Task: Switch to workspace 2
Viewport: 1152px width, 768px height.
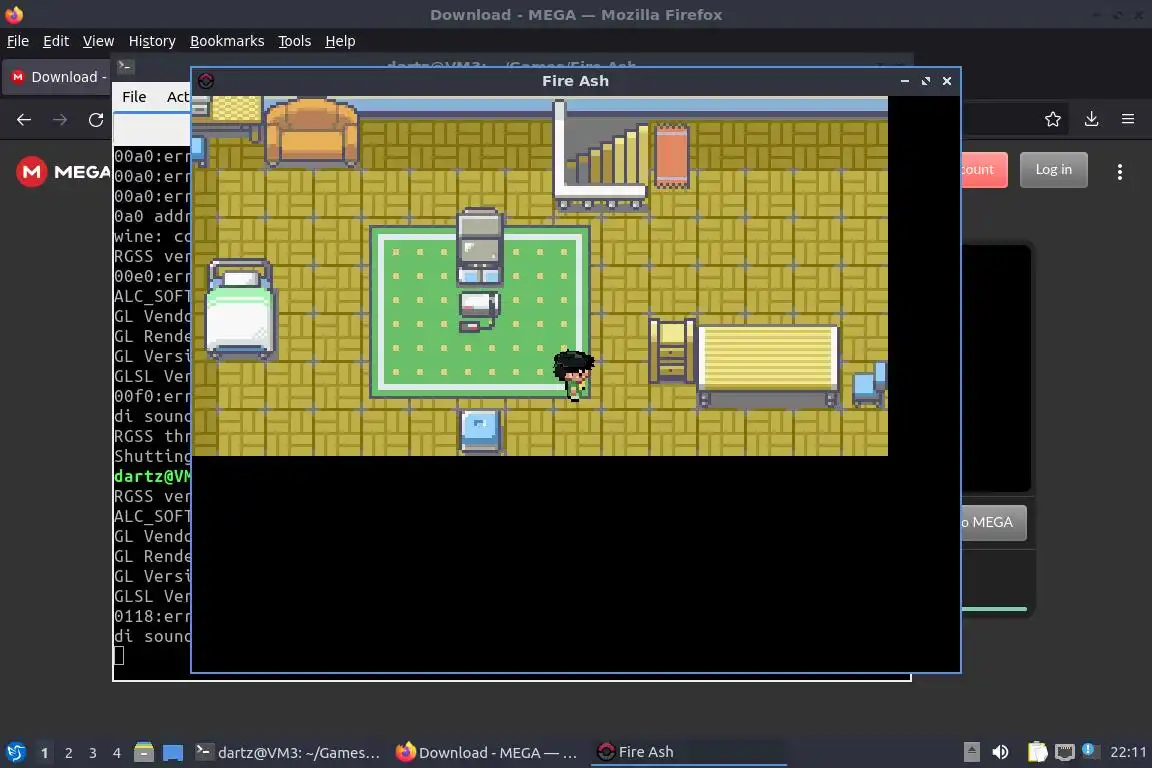Action: click(x=68, y=753)
